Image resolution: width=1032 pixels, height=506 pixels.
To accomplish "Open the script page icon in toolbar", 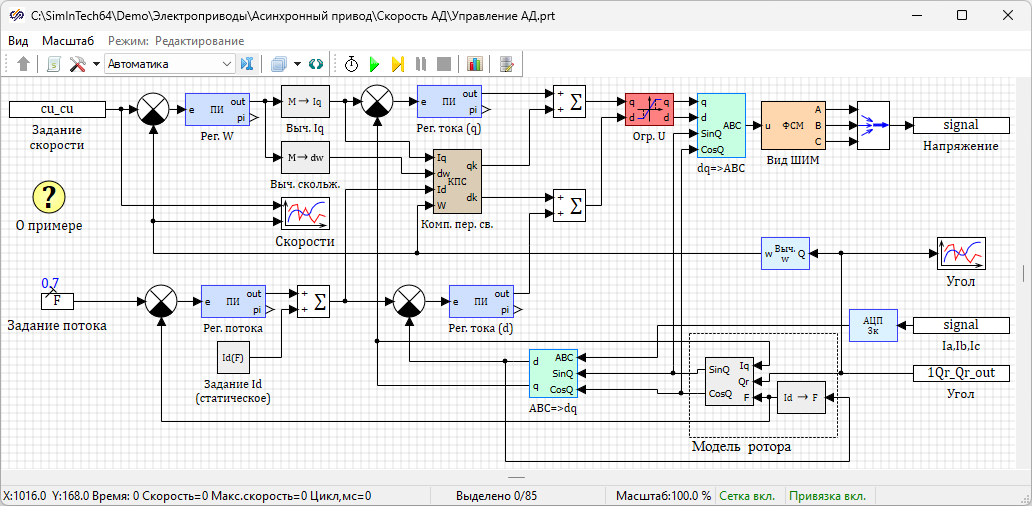I will 54,64.
